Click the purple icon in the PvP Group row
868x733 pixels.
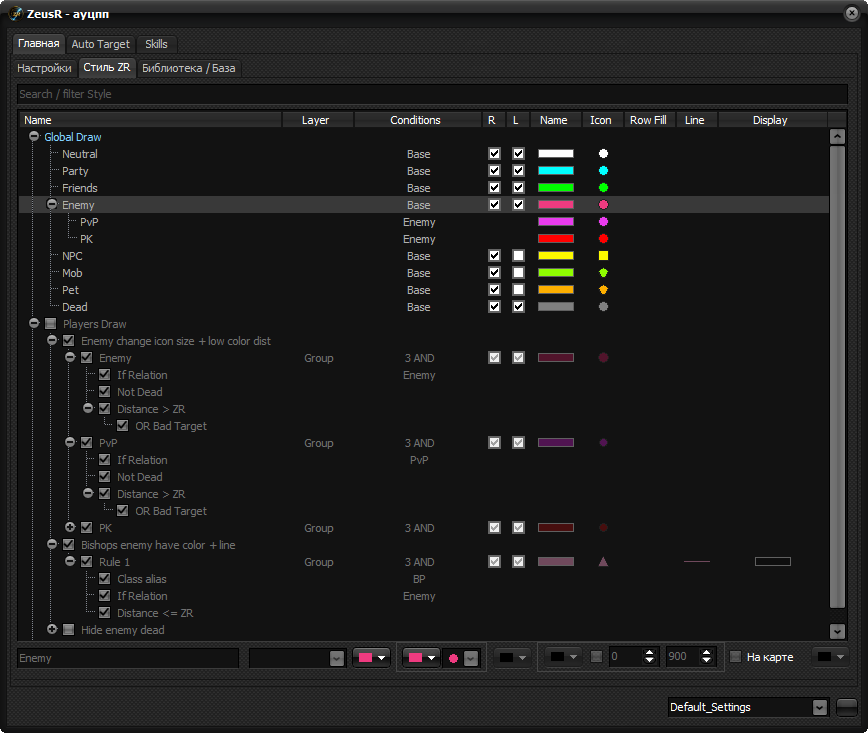click(x=603, y=443)
